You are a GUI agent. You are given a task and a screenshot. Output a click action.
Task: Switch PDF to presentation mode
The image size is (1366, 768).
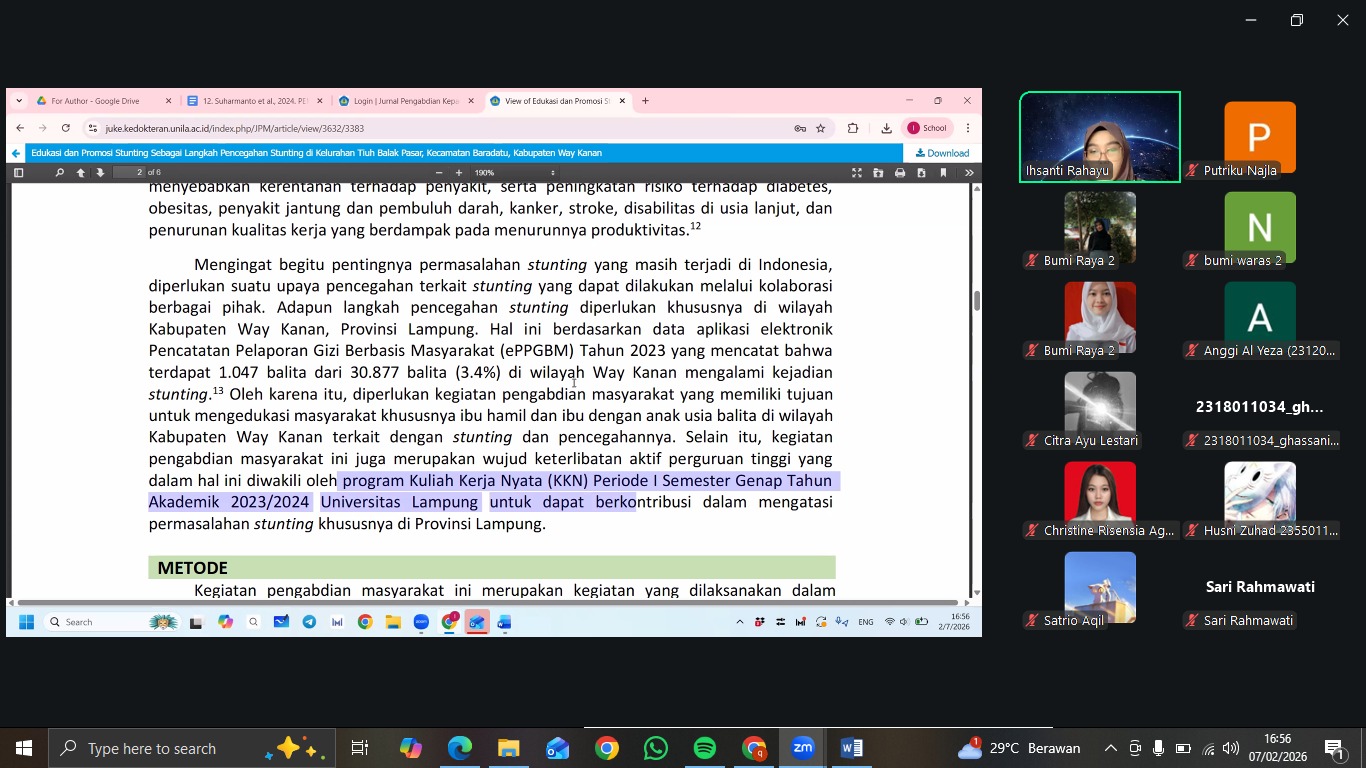(857, 173)
